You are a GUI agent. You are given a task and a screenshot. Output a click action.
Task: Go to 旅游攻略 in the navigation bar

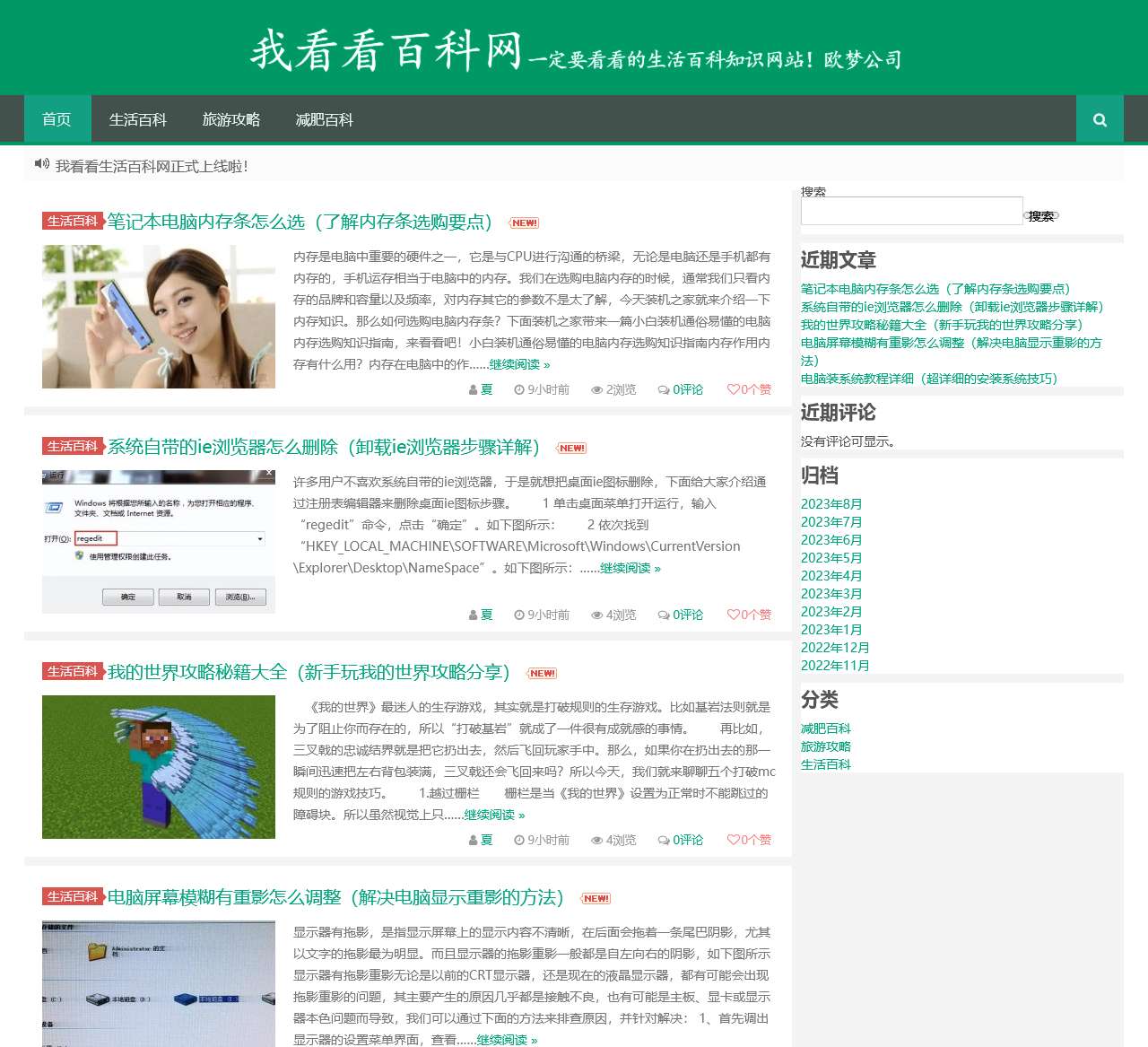pyautogui.click(x=230, y=119)
